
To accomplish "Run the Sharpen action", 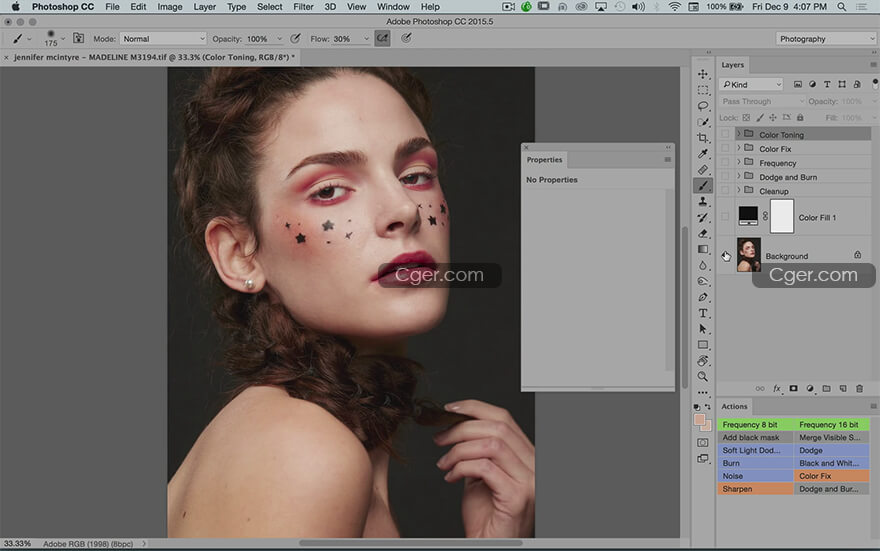I will point(755,489).
